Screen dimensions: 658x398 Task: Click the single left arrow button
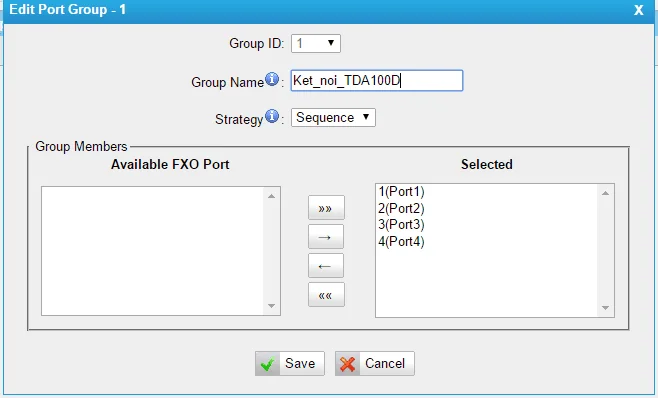point(326,265)
